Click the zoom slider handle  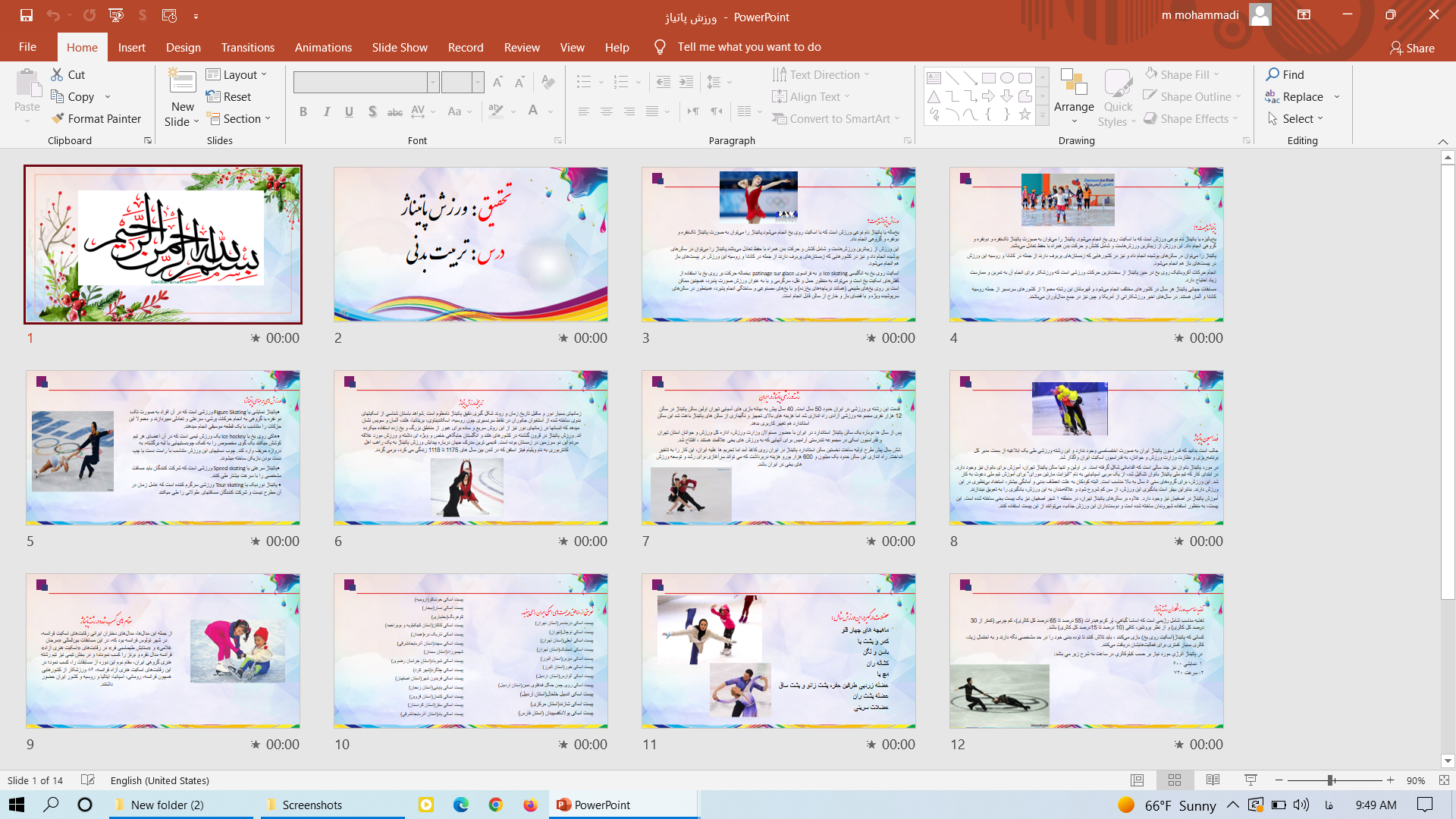click(x=1330, y=780)
